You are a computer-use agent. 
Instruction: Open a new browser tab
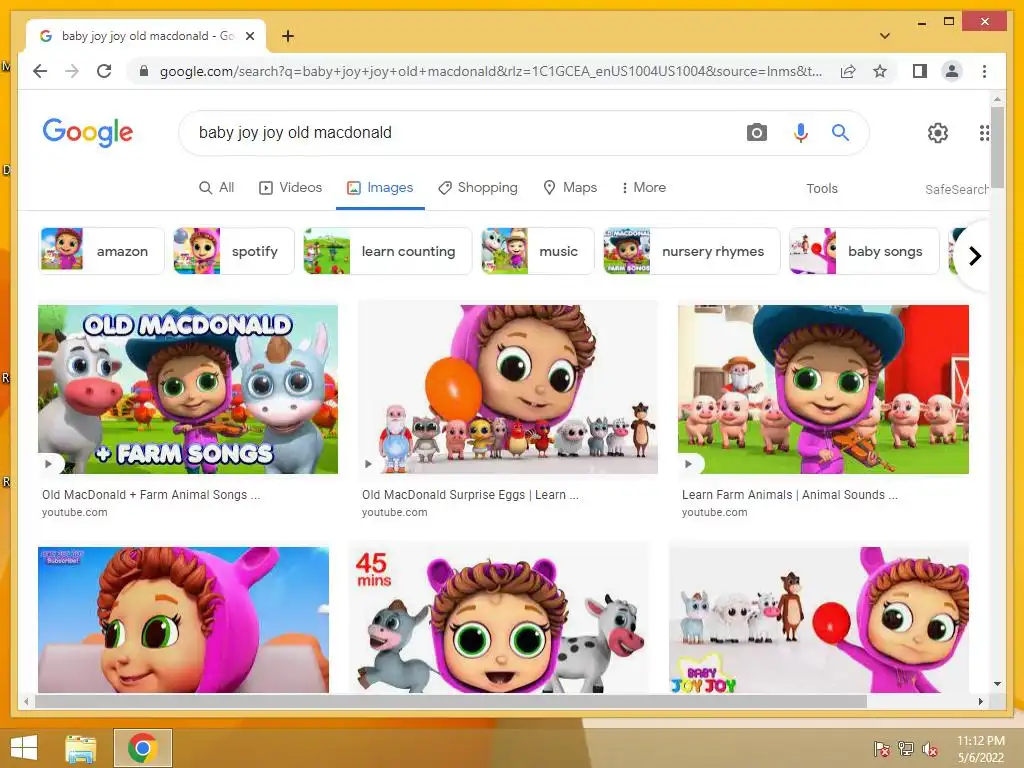pyautogui.click(x=287, y=36)
